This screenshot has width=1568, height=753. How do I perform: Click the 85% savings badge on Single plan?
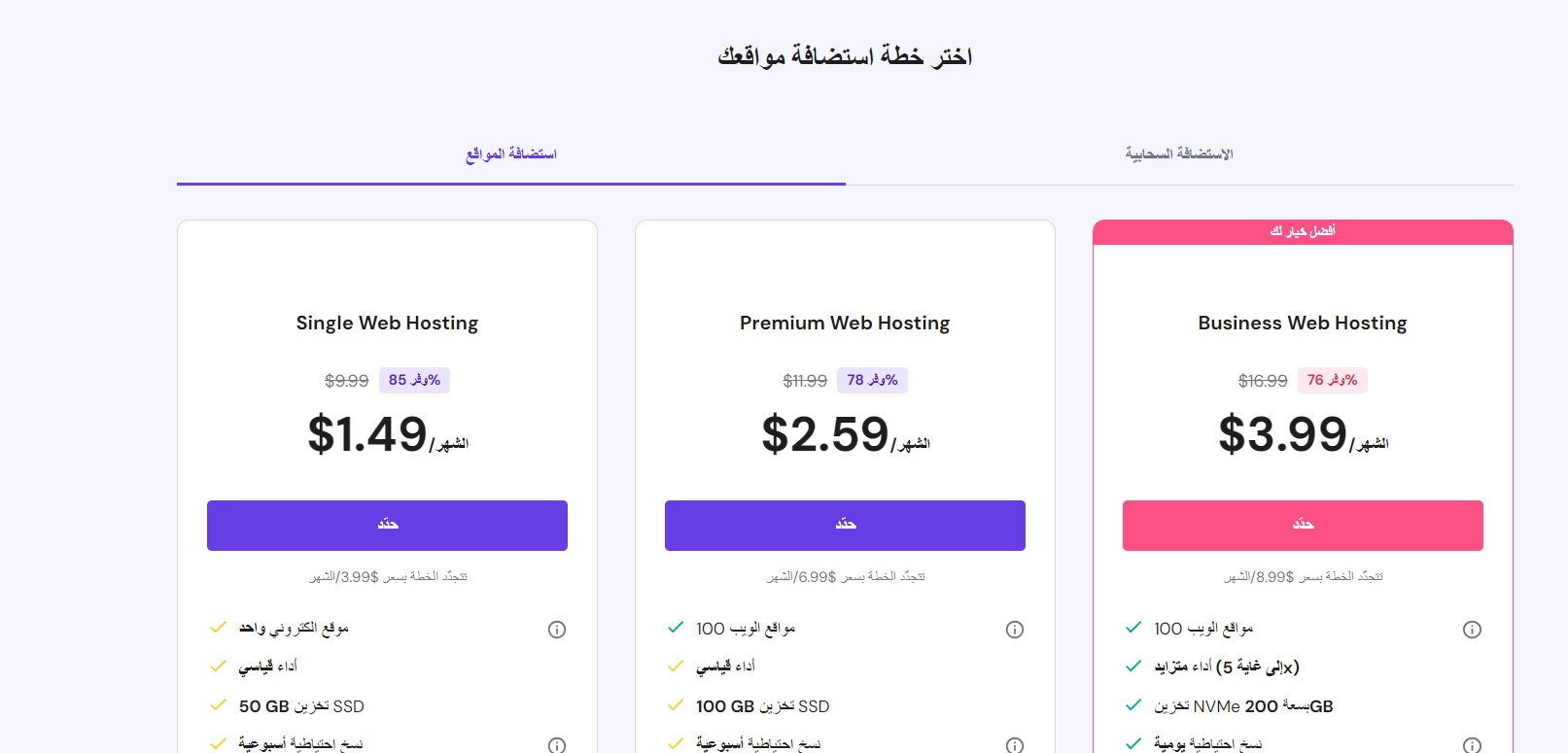[414, 380]
